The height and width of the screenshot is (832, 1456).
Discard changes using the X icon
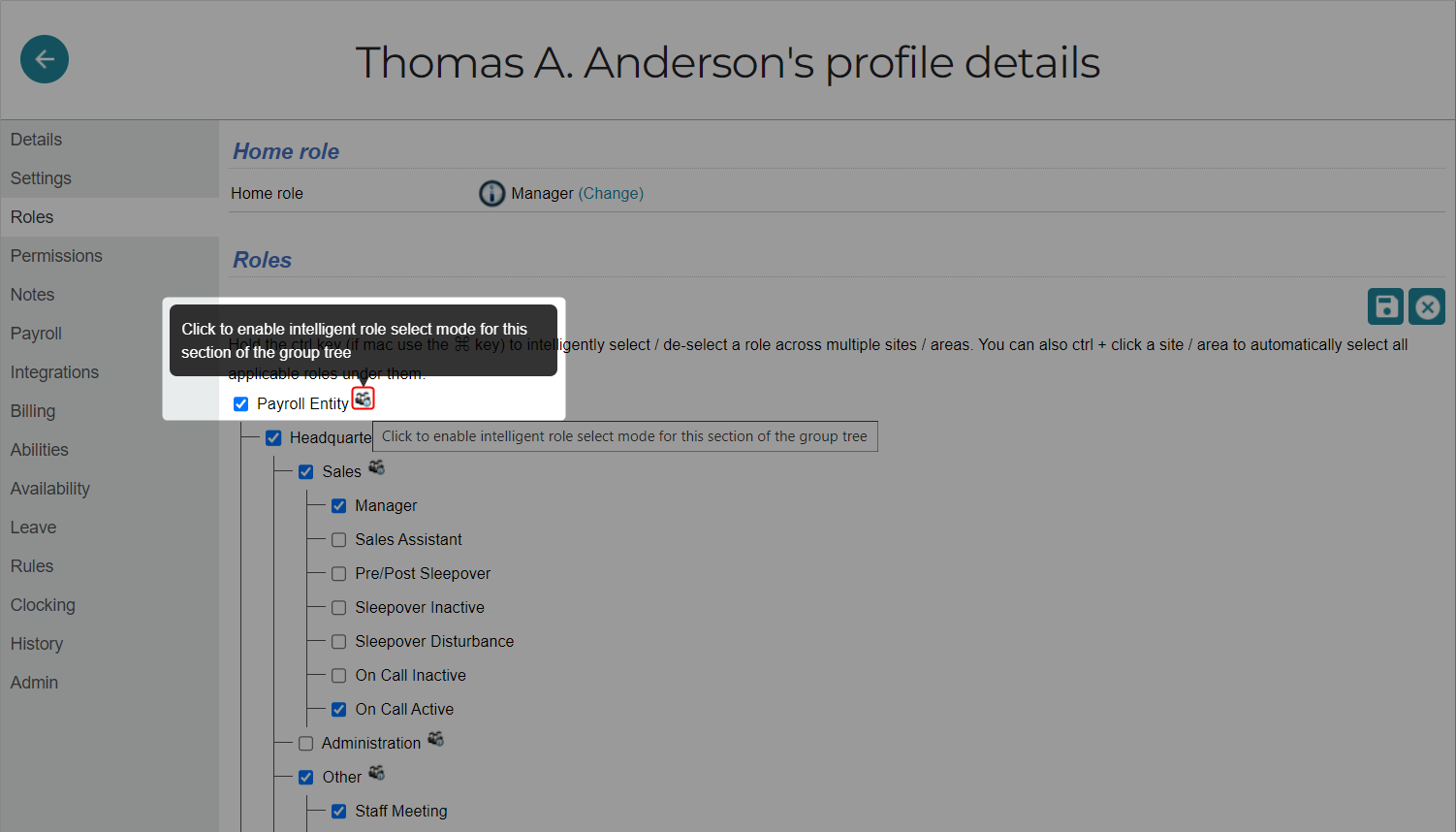pyautogui.click(x=1426, y=305)
